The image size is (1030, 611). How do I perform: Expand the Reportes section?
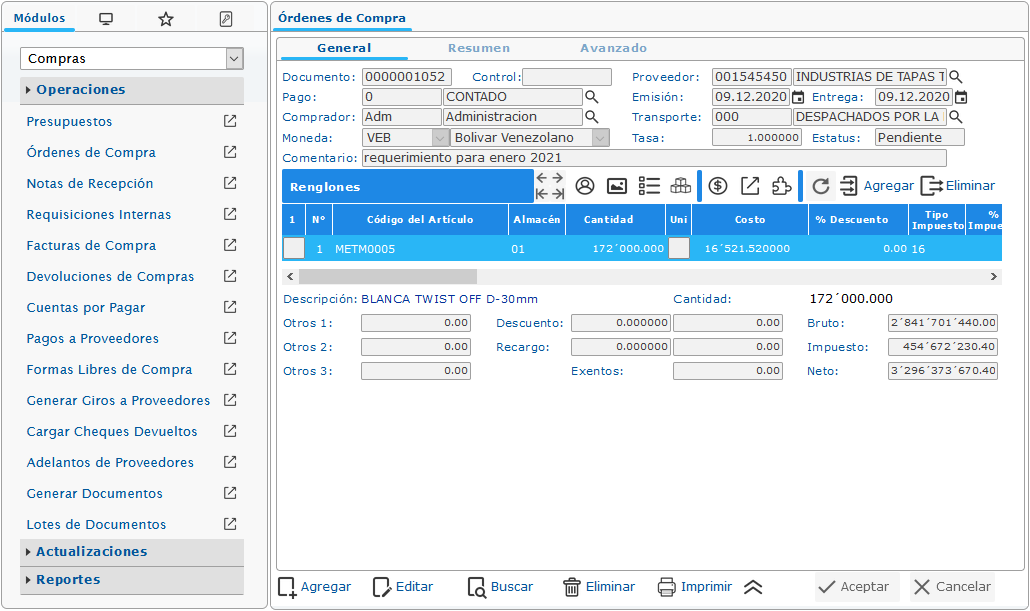click(x=132, y=580)
